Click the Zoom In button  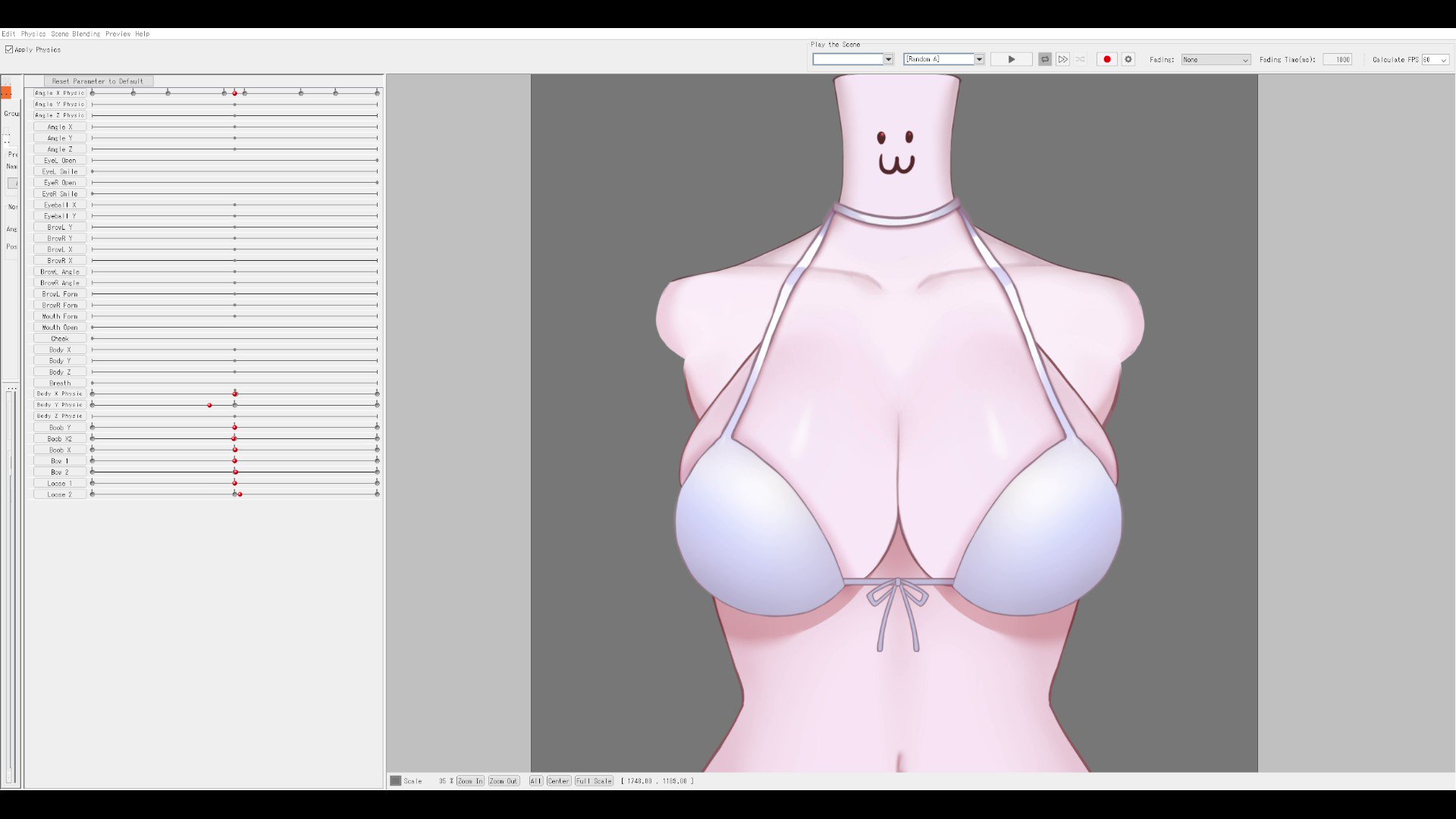click(x=470, y=780)
